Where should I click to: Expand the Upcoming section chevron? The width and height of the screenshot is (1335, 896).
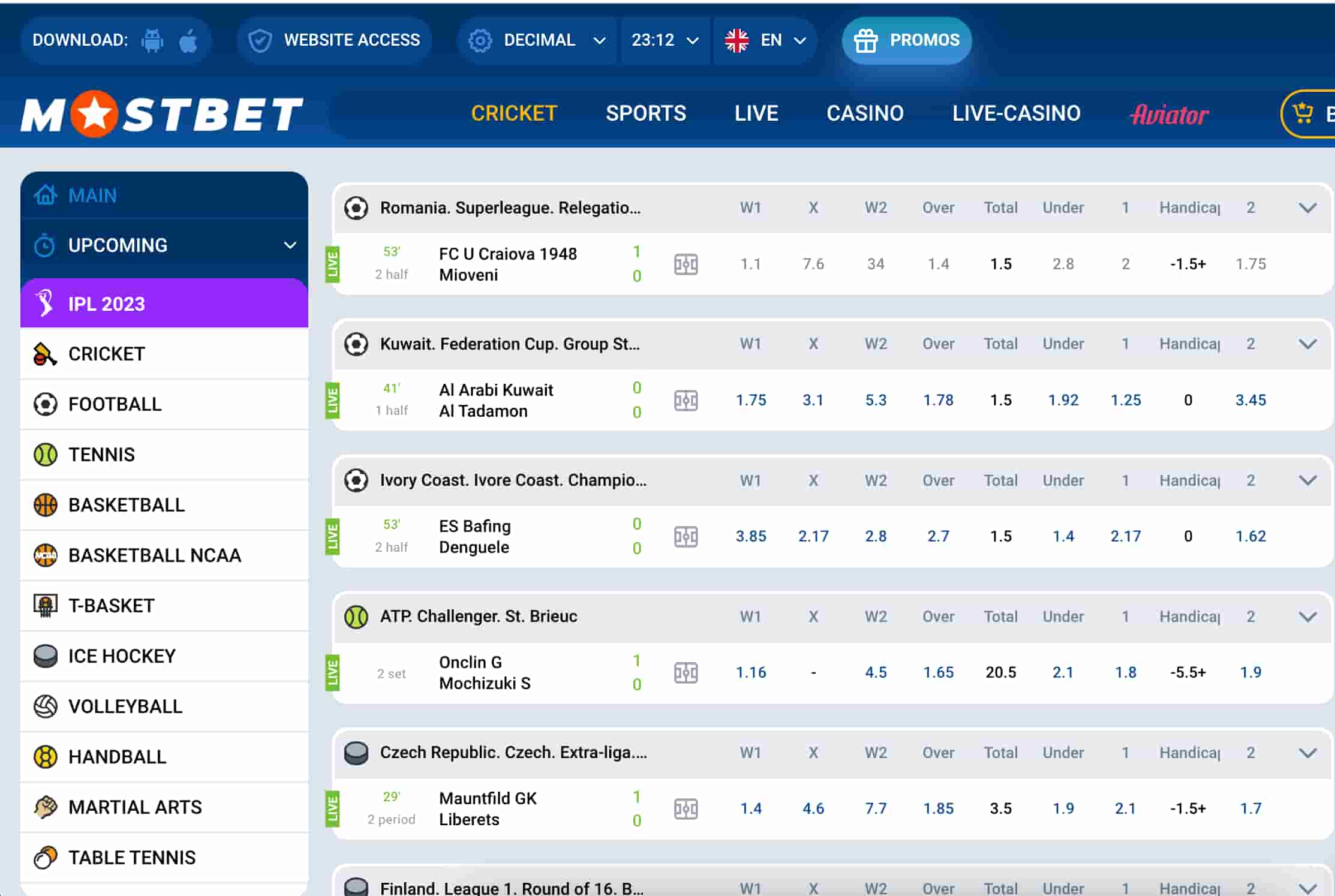[x=290, y=245]
